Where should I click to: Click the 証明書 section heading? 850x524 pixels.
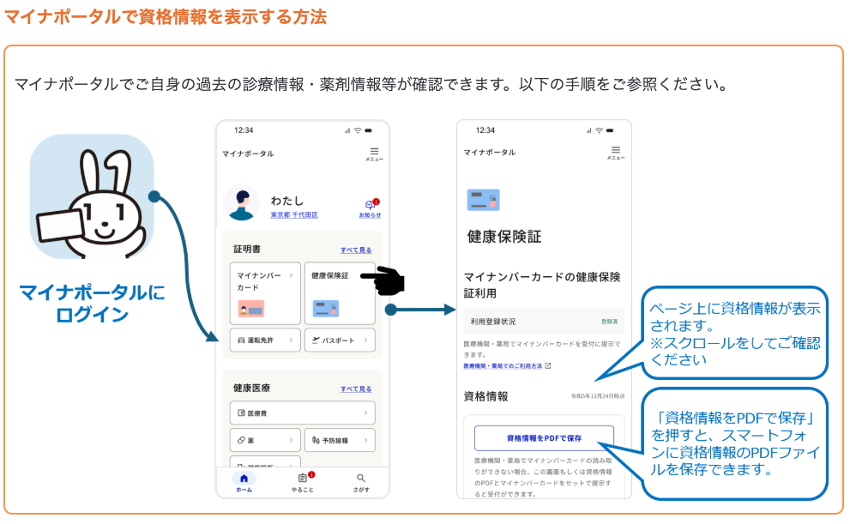click(247, 249)
